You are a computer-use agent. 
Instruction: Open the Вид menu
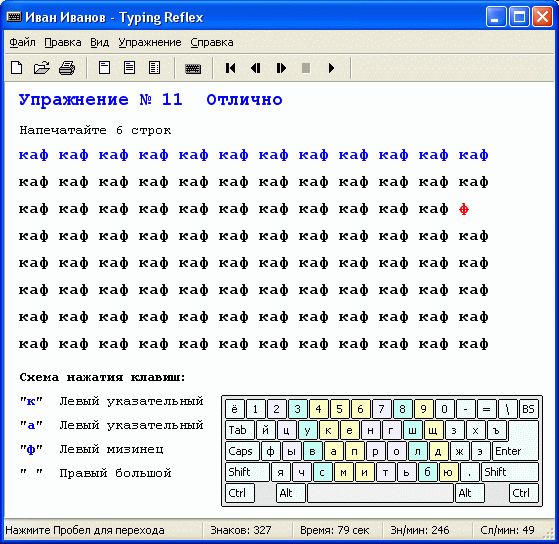click(x=99, y=42)
